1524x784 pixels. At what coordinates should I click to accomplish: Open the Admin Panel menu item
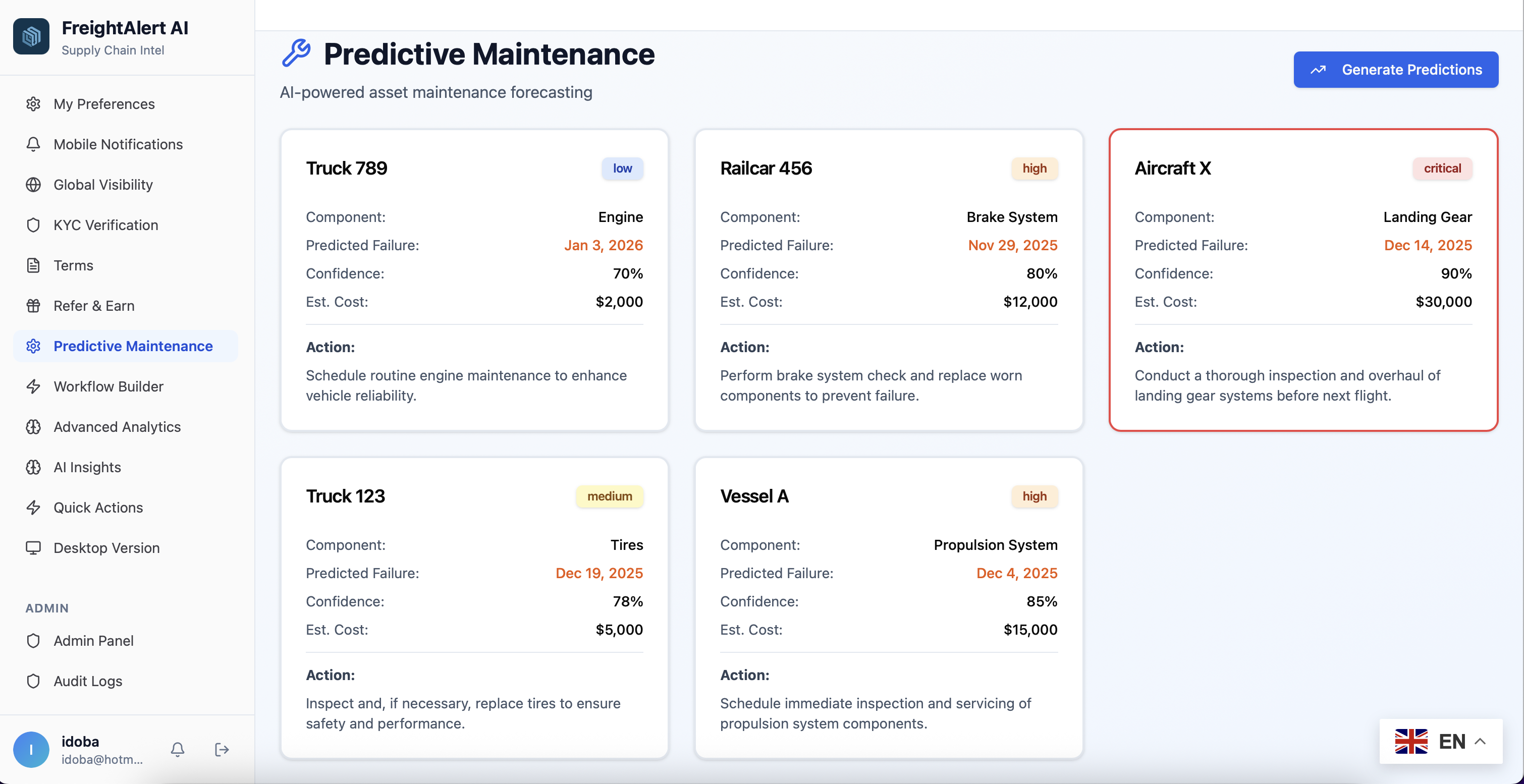click(x=93, y=640)
